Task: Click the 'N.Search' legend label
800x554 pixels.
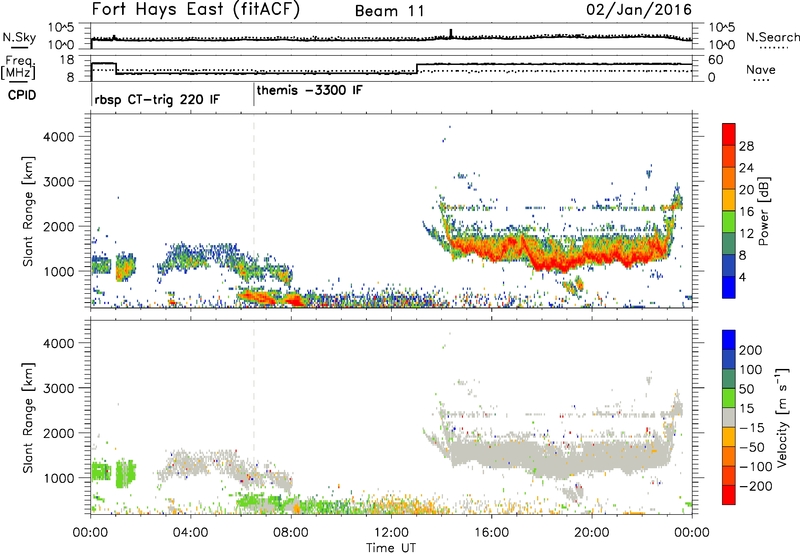Action: (x=772, y=37)
